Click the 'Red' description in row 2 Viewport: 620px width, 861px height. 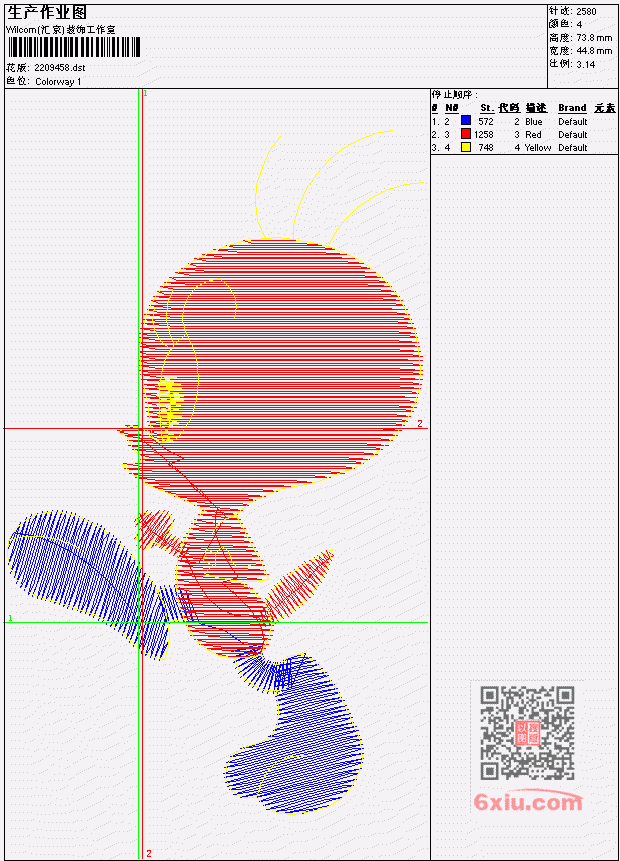[x=533, y=135]
